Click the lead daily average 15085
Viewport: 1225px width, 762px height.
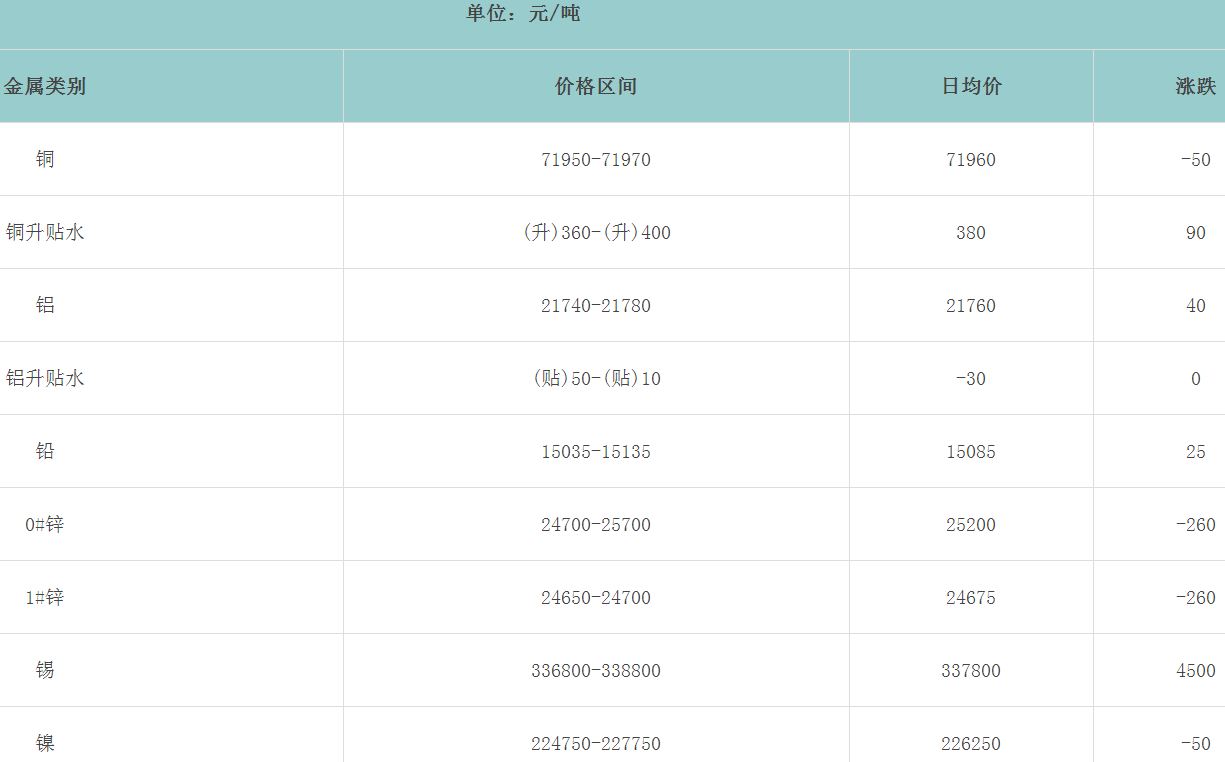[x=971, y=452]
